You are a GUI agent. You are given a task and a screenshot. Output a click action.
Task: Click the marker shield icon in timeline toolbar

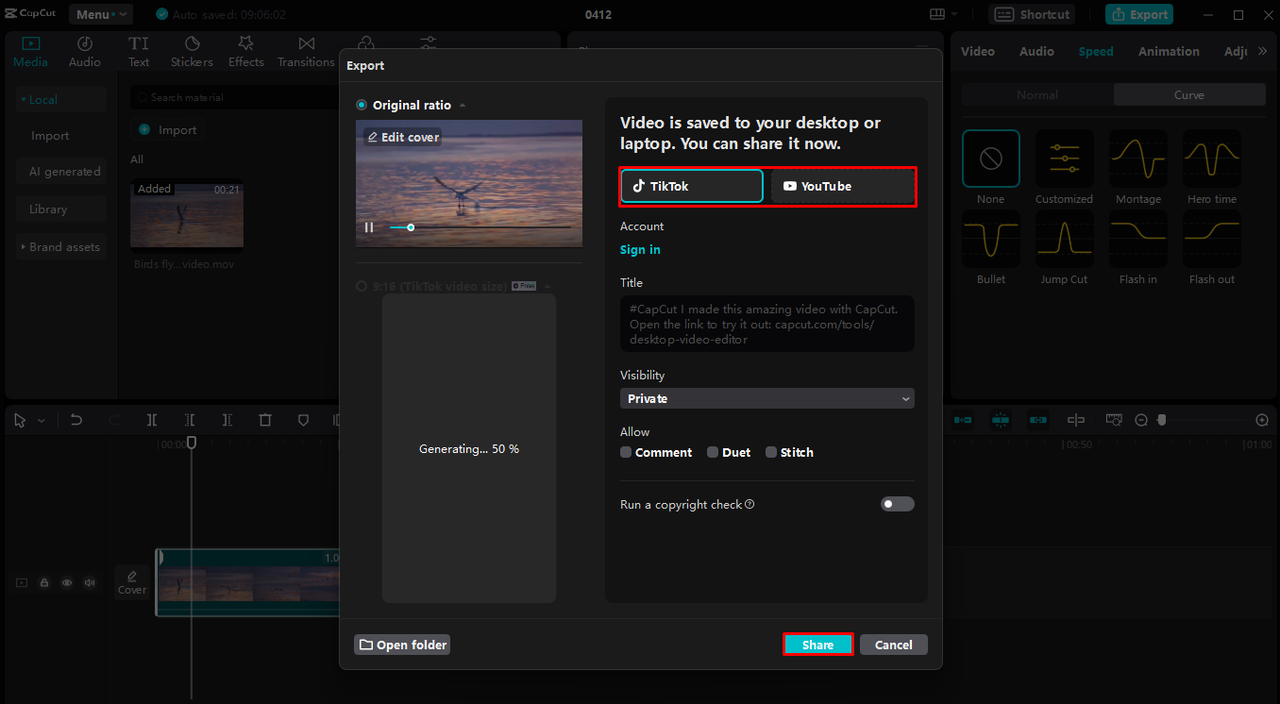pos(303,420)
